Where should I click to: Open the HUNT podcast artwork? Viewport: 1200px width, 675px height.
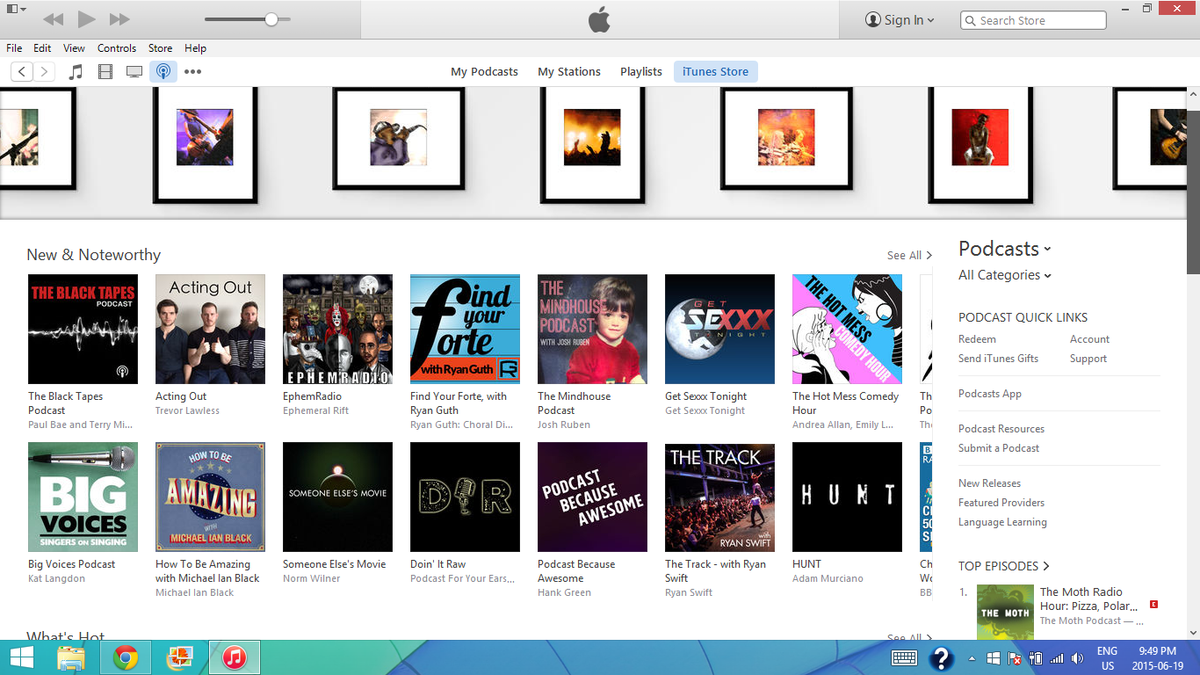coord(847,497)
